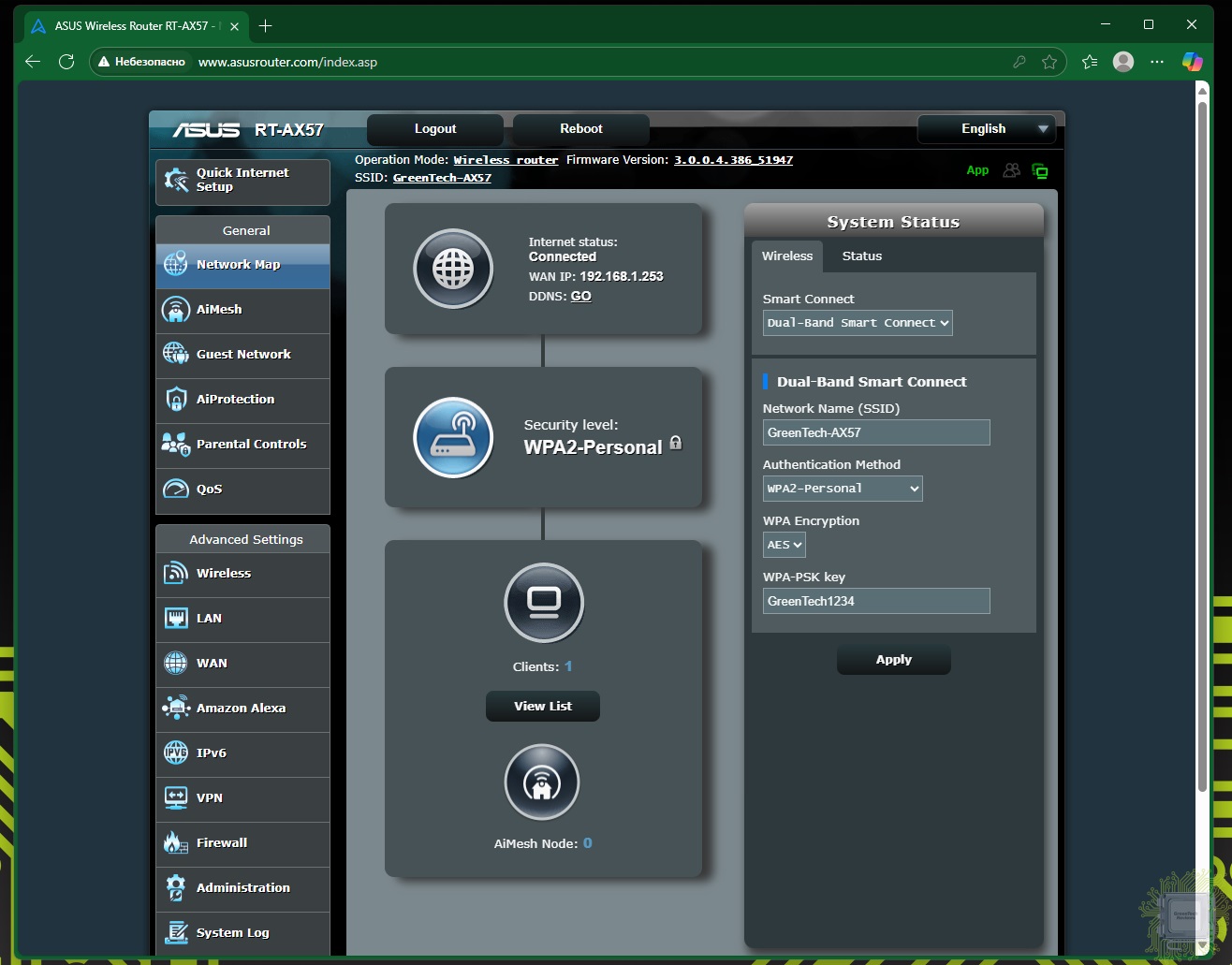Open browser settings and more menu
1232x965 pixels.
coord(1157,62)
